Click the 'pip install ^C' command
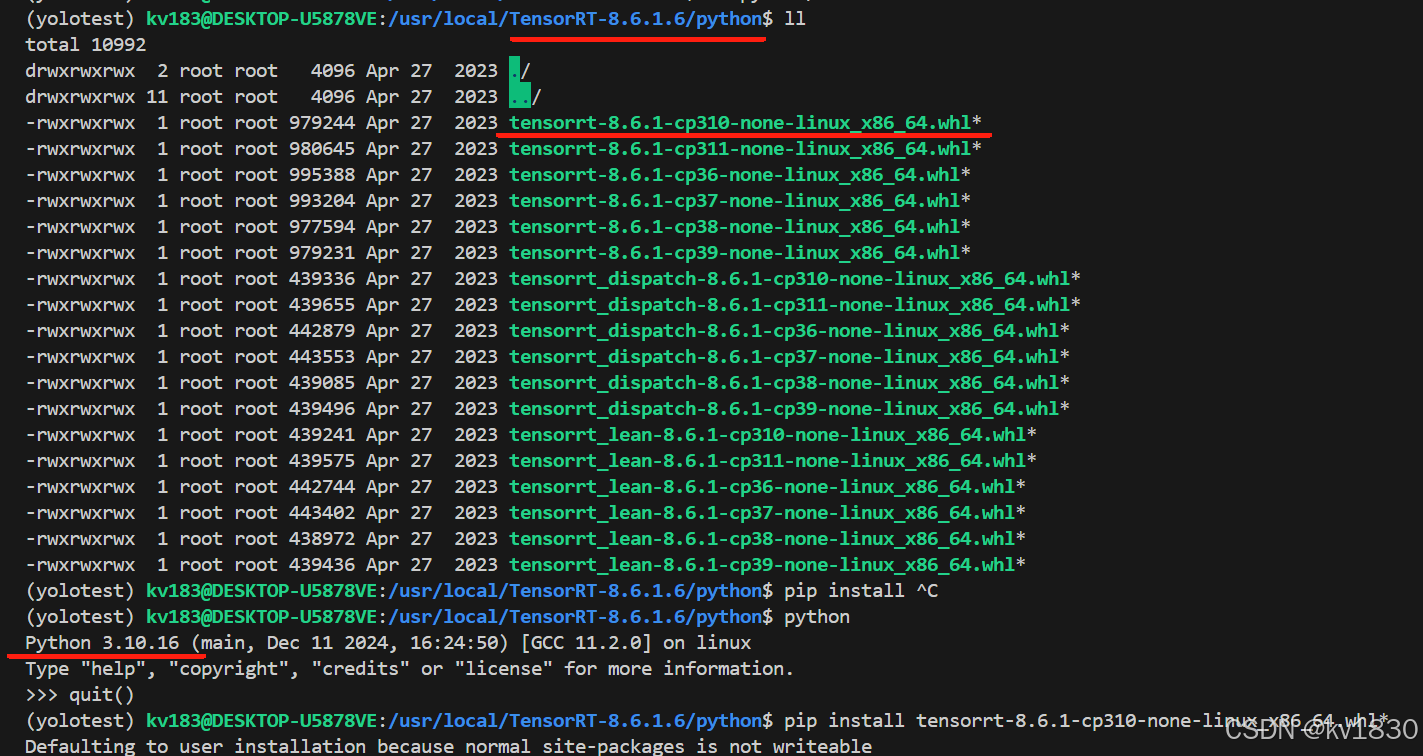Image resolution: width=1423 pixels, height=756 pixels. (x=861, y=591)
